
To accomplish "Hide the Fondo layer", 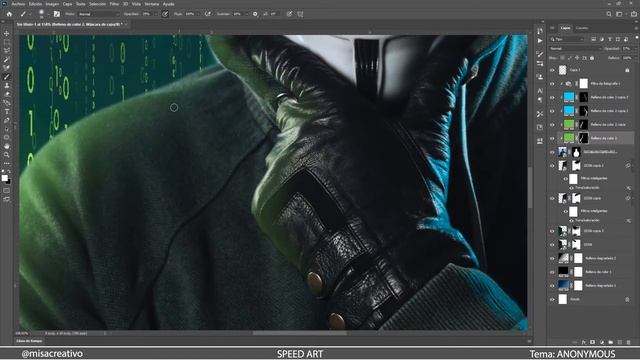I will (x=552, y=300).
